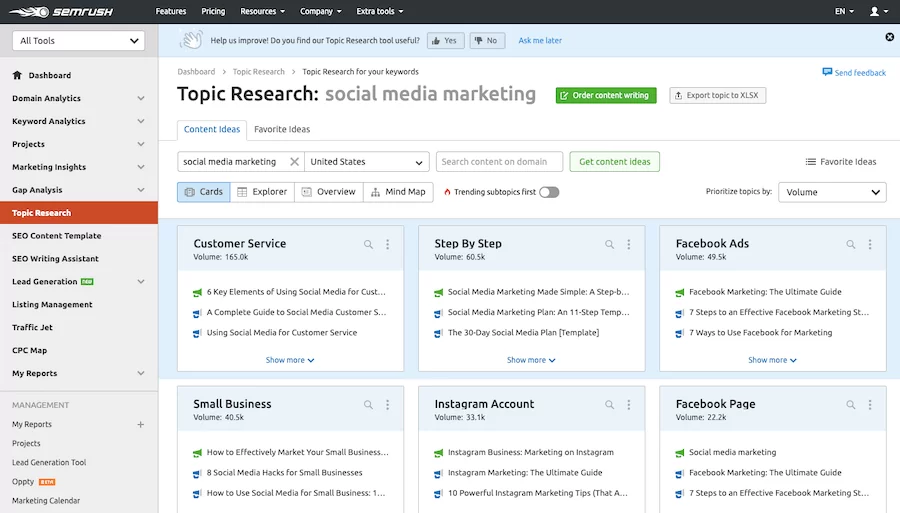Click search icon on Facebook Page card
Image resolution: width=900 pixels, height=513 pixels.
tap(851, 405)
